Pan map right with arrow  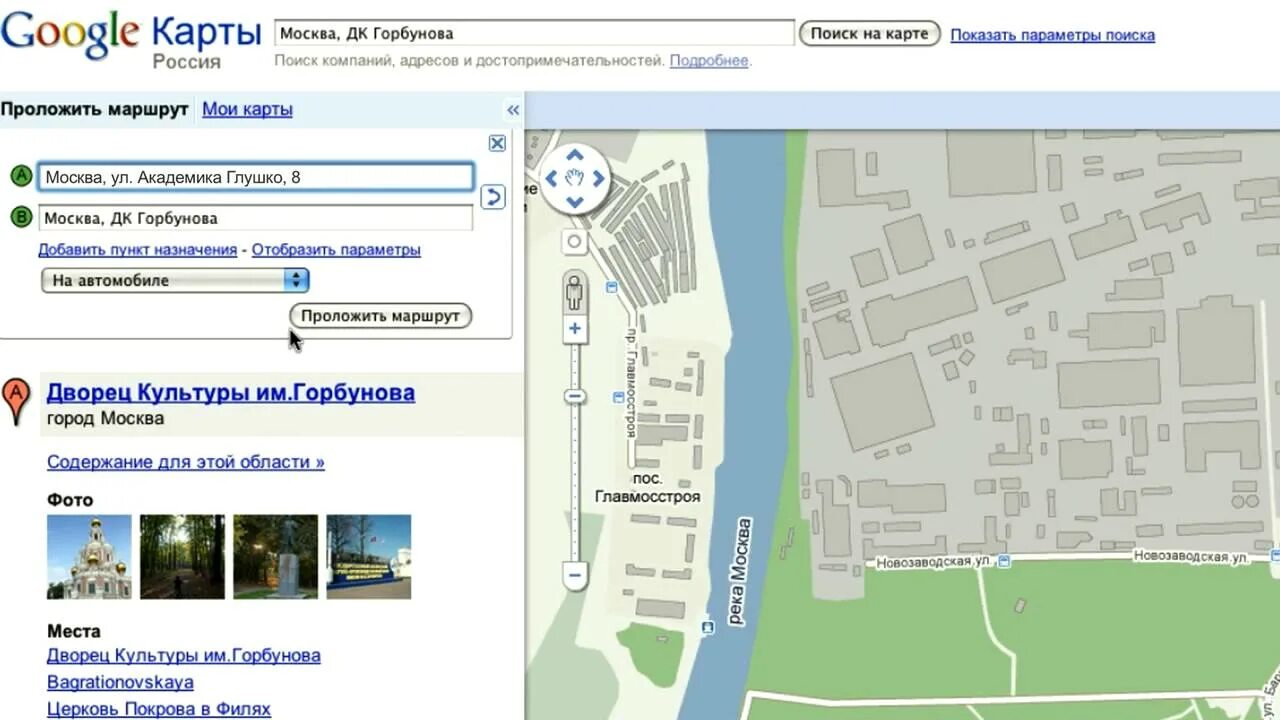(598, 179)
